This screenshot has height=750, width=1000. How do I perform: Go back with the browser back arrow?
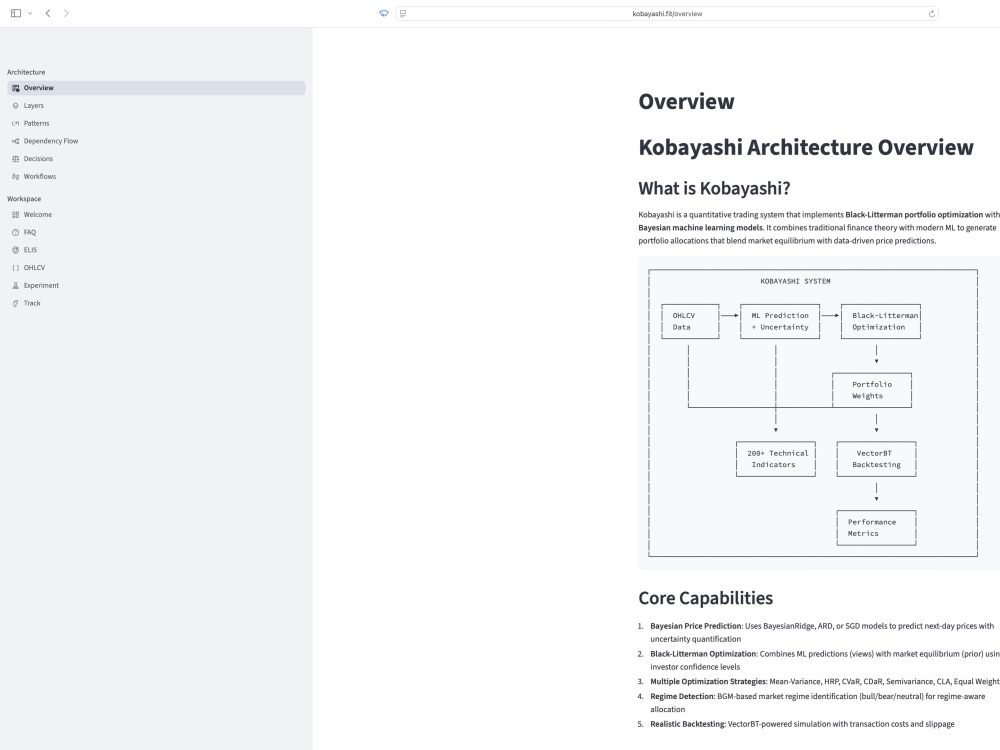[x=48, y=13]
